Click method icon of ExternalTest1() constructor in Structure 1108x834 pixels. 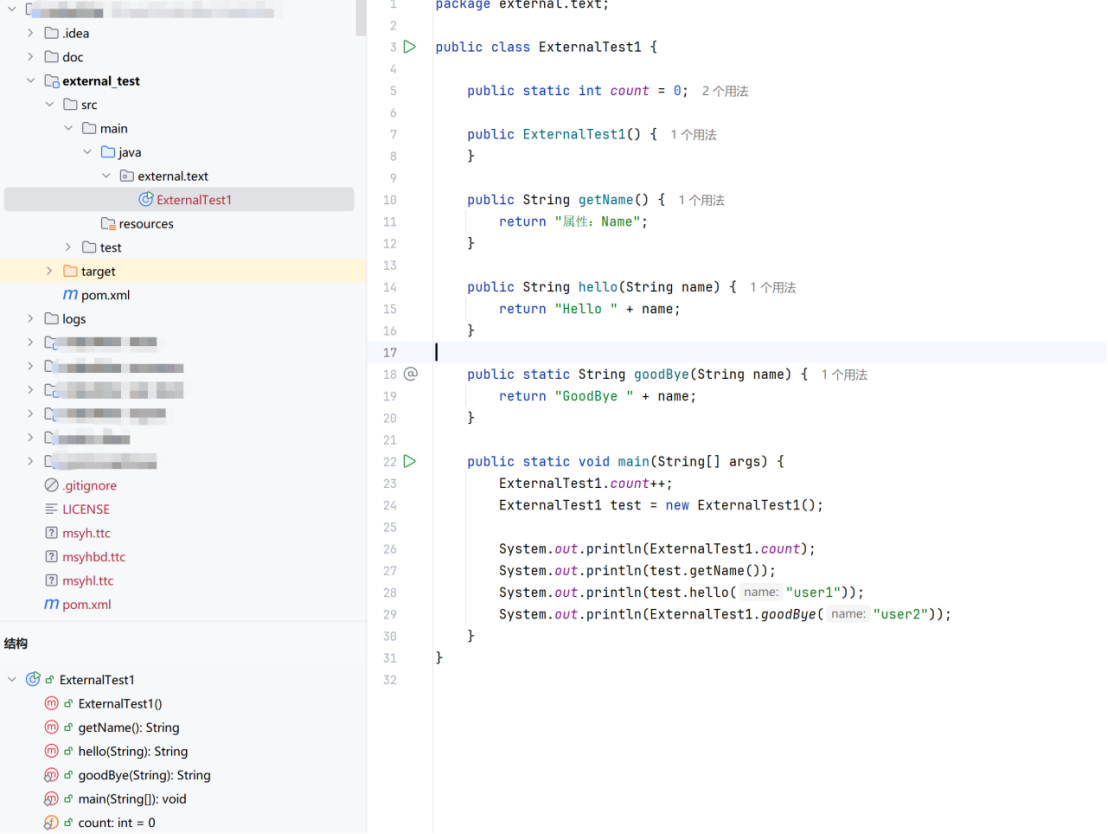51,703
